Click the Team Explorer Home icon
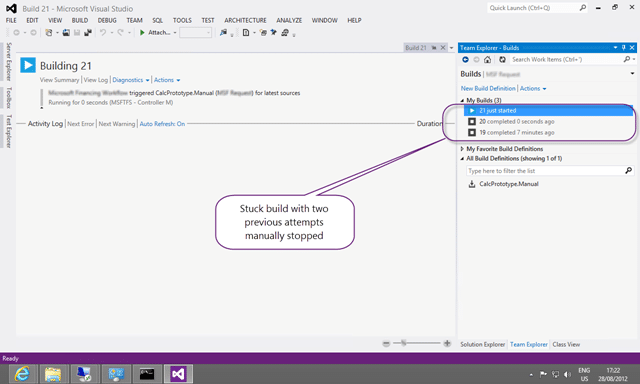 pos(487,60)
